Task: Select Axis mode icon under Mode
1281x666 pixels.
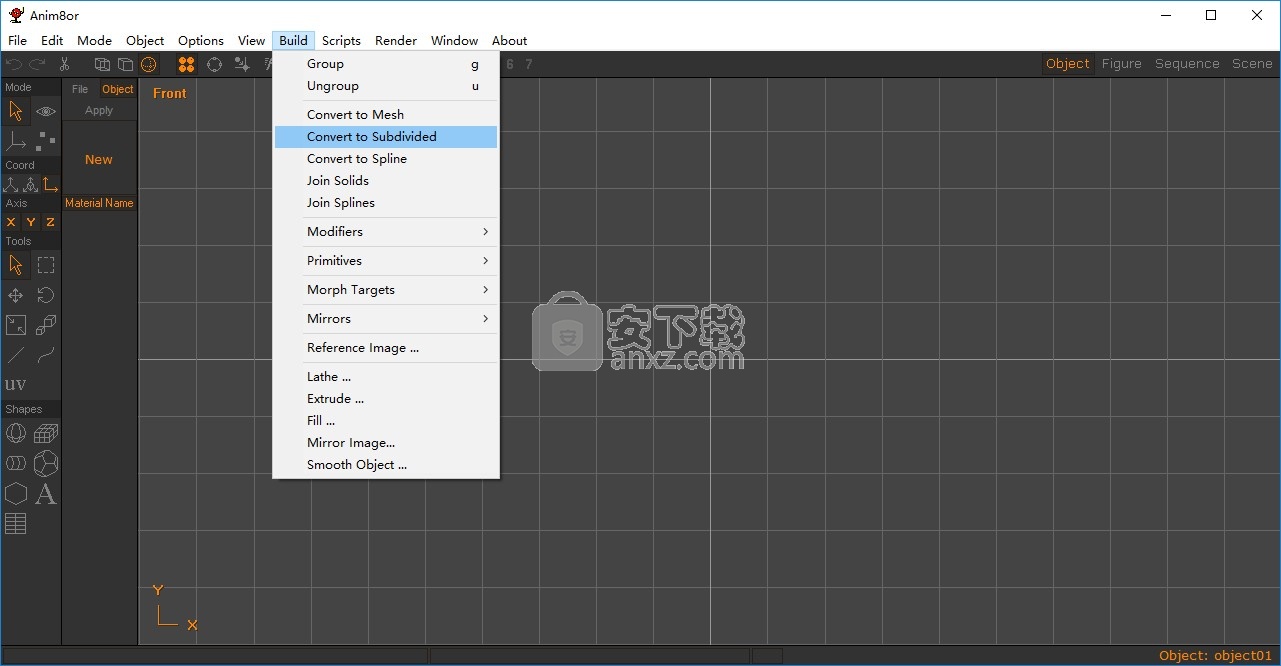Action: click(x=16, y=141)
